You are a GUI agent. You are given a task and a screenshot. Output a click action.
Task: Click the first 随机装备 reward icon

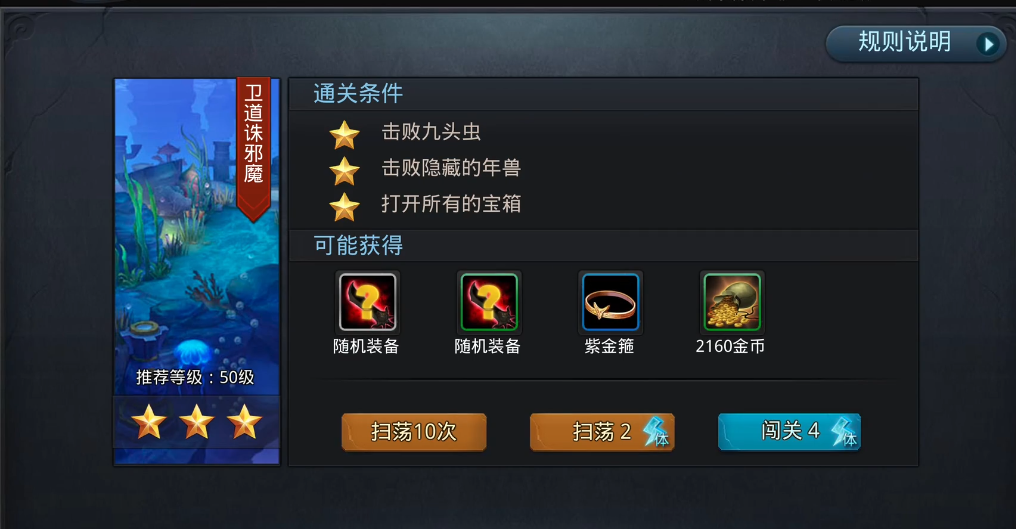367,302
